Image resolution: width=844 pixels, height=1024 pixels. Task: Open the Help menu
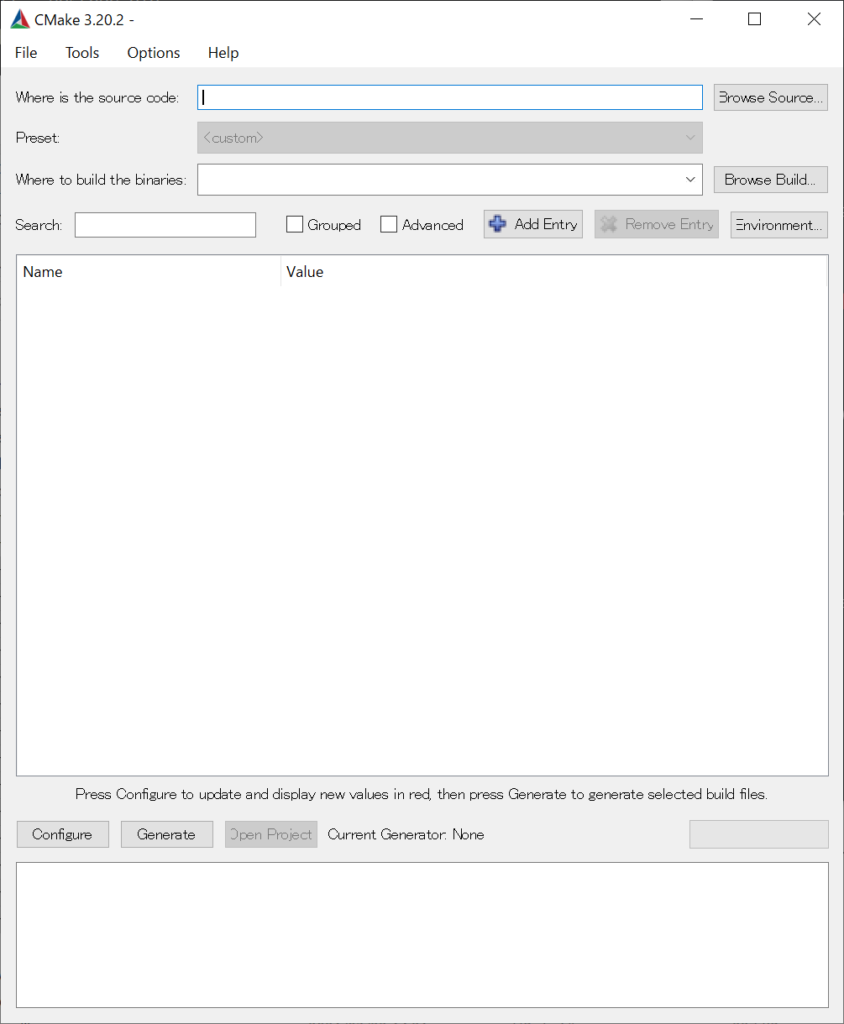(223, 53)
